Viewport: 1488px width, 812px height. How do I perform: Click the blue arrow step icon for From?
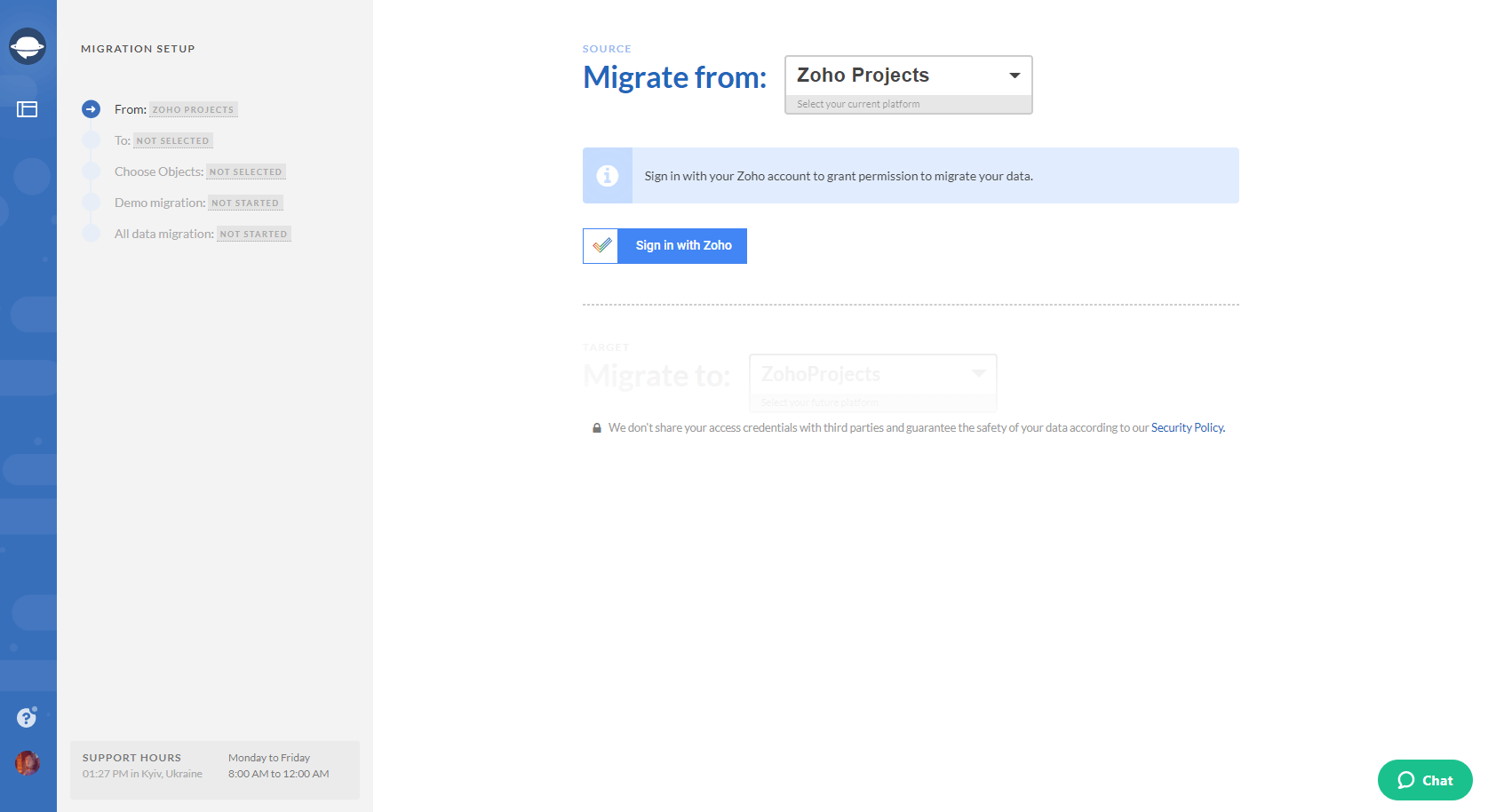click(91, 109)
